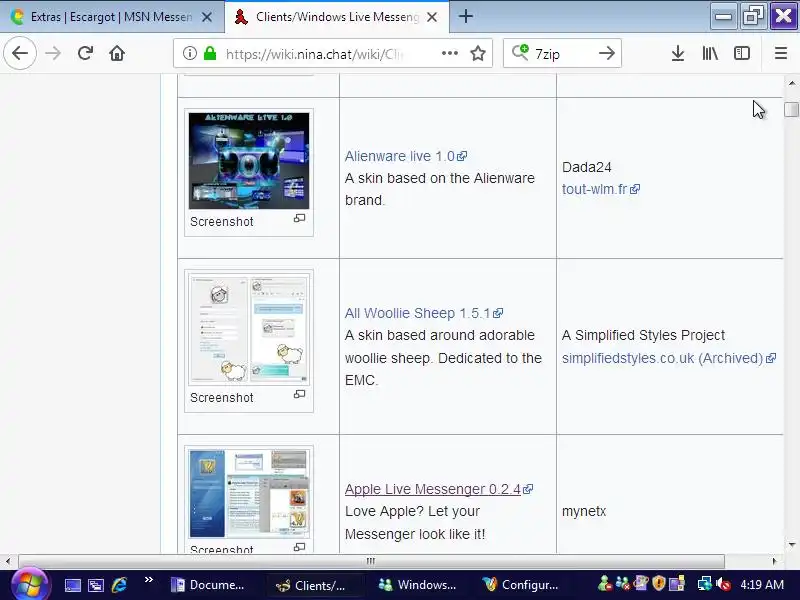Submit the 7zip search arrow

pos(607,53)
